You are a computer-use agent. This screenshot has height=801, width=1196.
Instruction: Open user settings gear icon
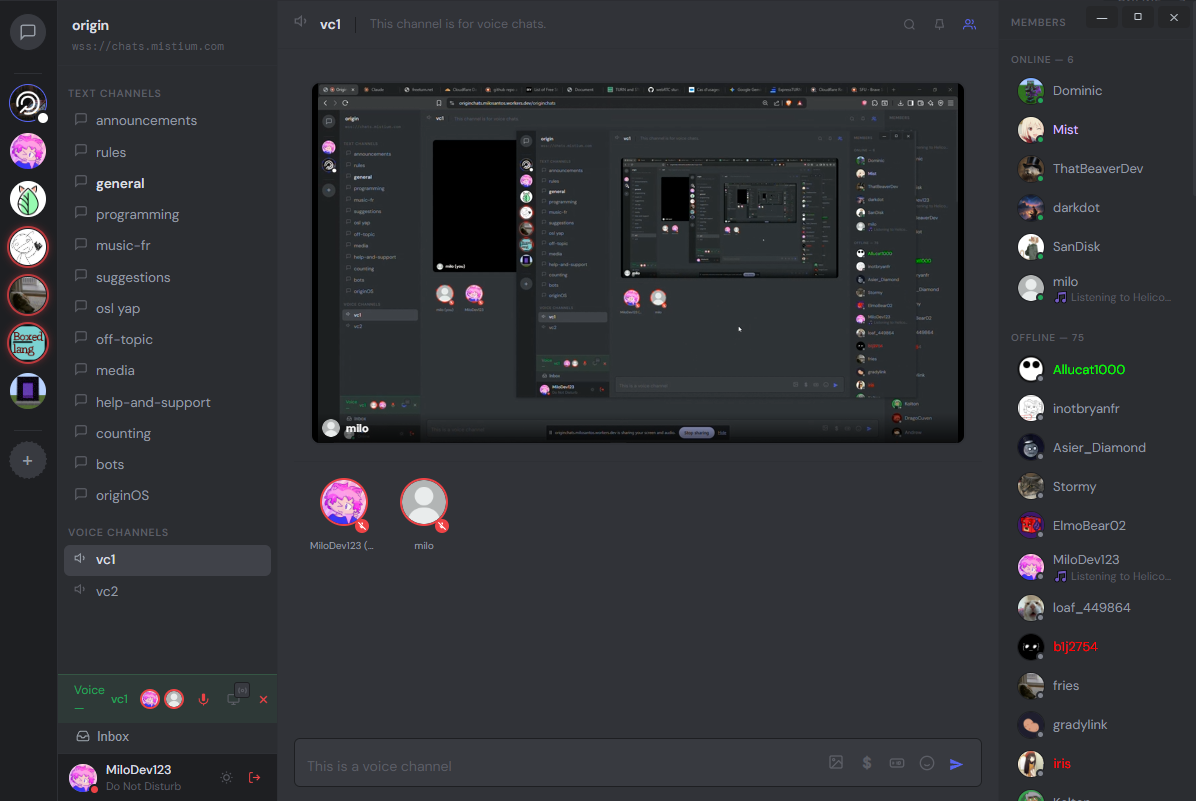point(227,777)
